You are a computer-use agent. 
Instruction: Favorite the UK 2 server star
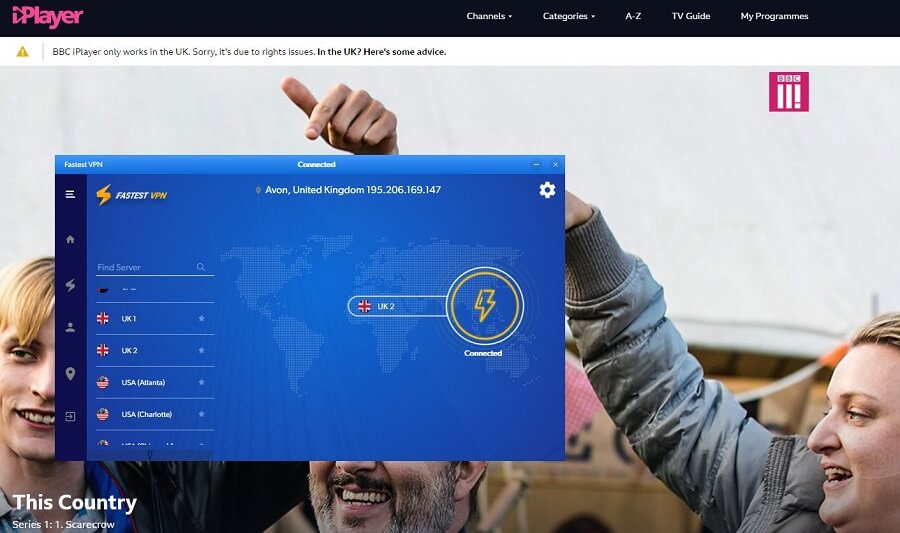pyautogui.click(x=201, y=350)
